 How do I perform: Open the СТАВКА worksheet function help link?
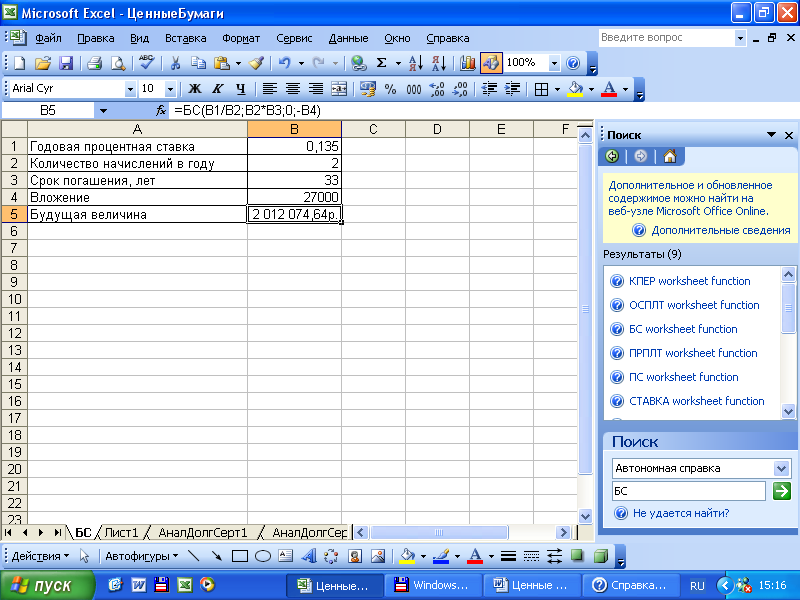[696, 401]
